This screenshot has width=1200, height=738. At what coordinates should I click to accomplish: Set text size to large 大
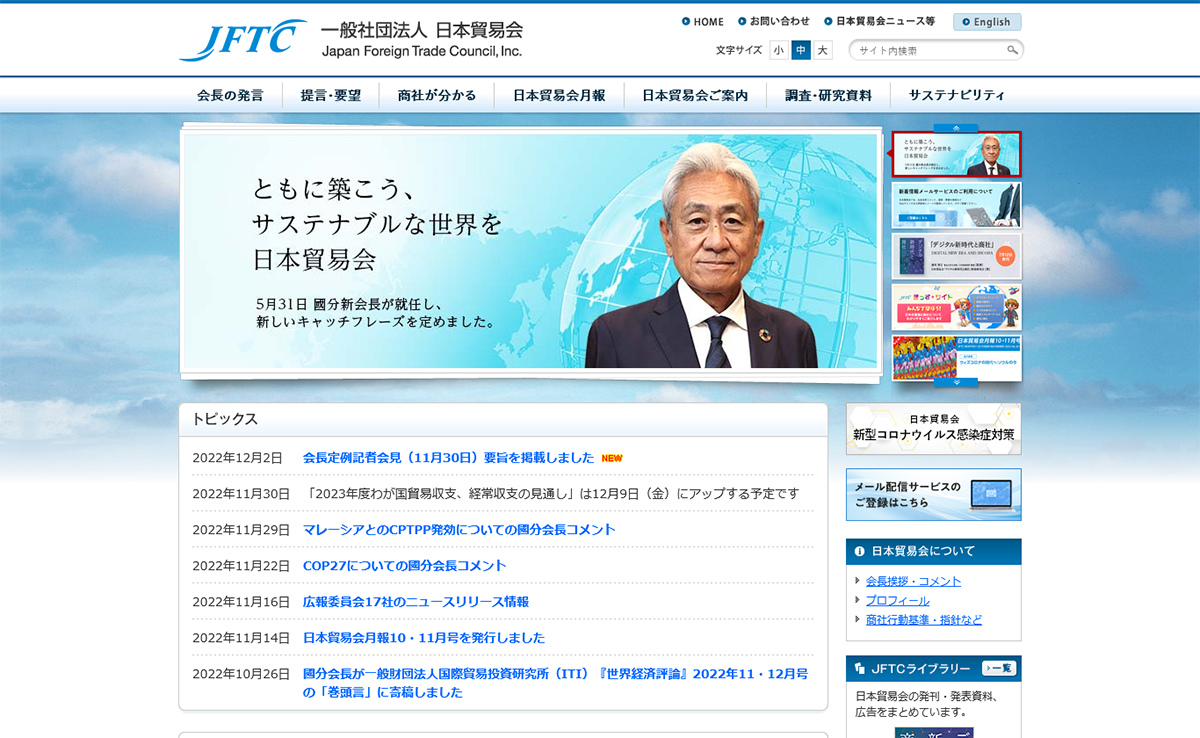click(822, 50)
